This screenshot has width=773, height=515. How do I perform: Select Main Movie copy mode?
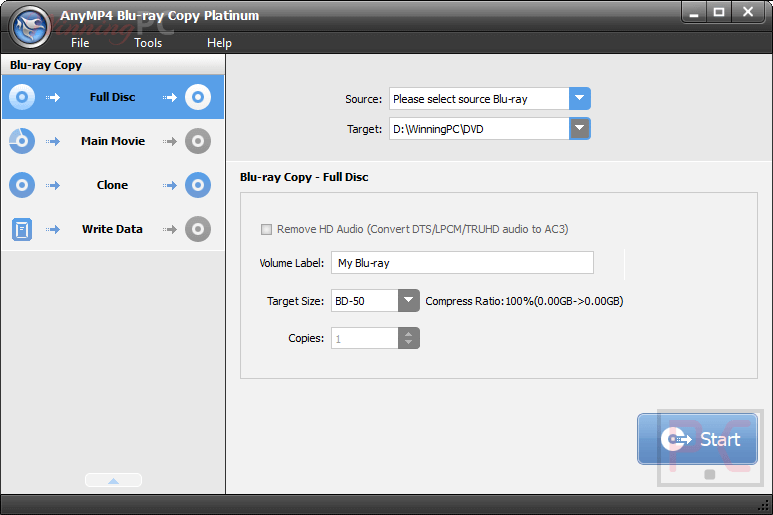(113, 141)
